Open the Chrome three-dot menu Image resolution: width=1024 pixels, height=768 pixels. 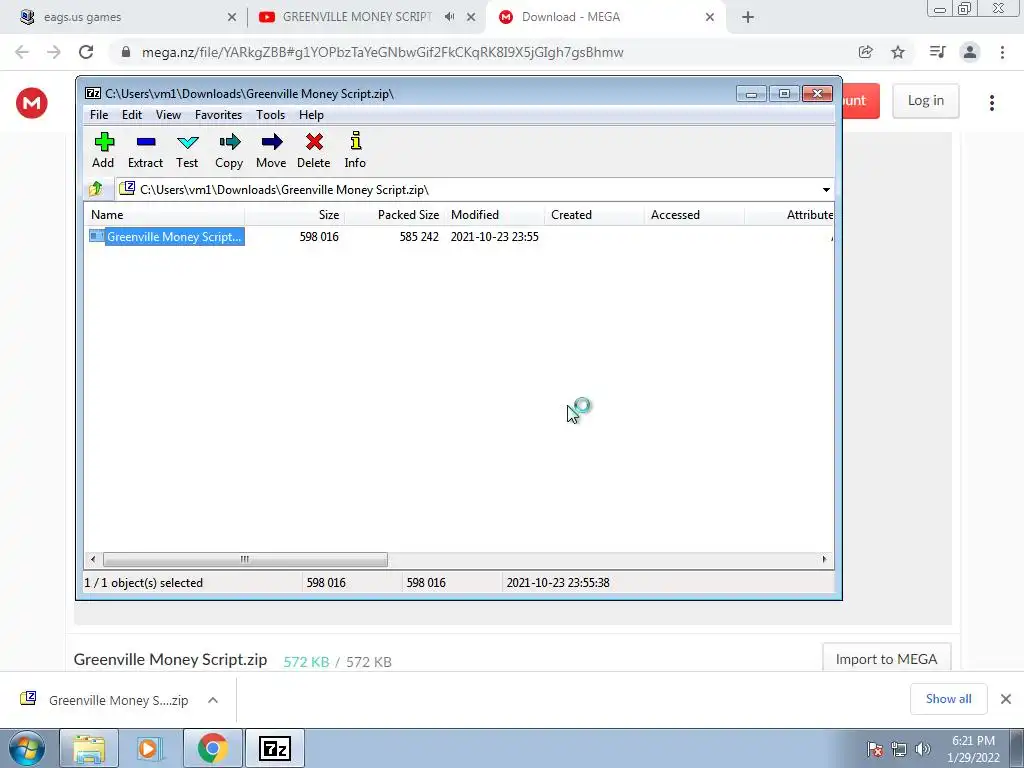pyautogui.click(x=1002, y=52)
